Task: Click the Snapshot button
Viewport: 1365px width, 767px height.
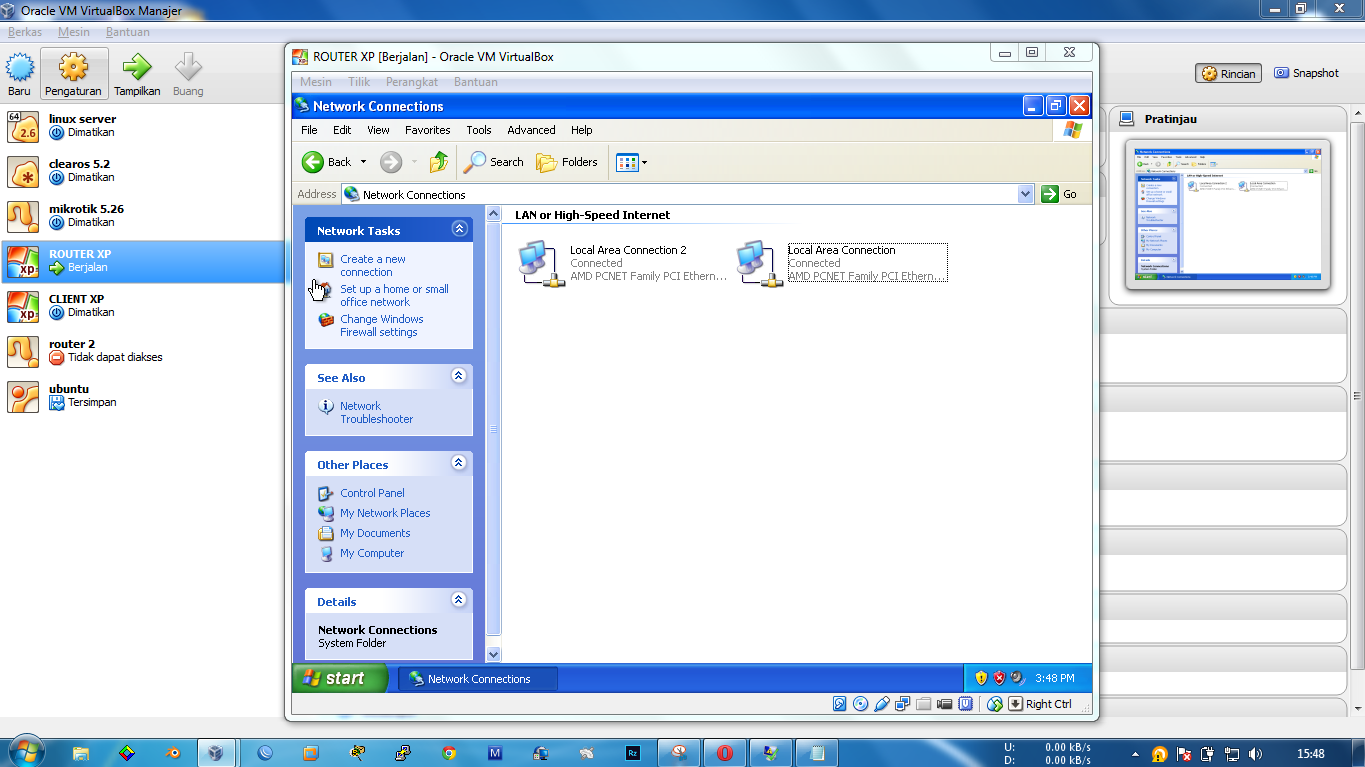Action: tap(1305, 73)
